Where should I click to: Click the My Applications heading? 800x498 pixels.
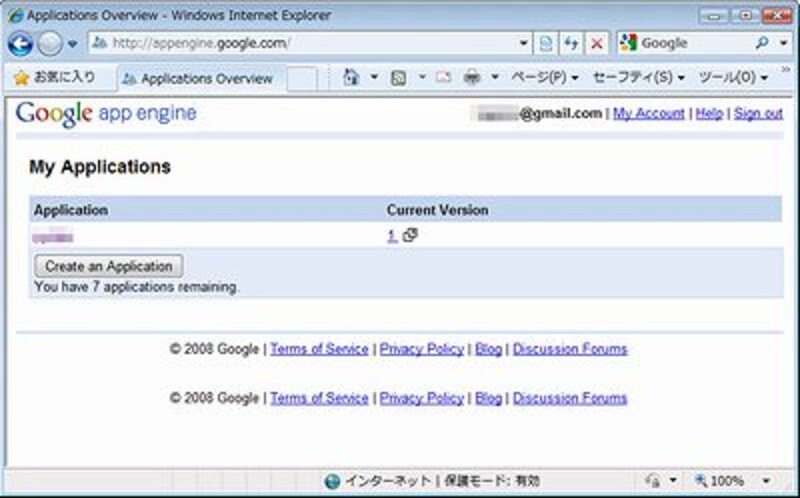[x=100, y=167]
